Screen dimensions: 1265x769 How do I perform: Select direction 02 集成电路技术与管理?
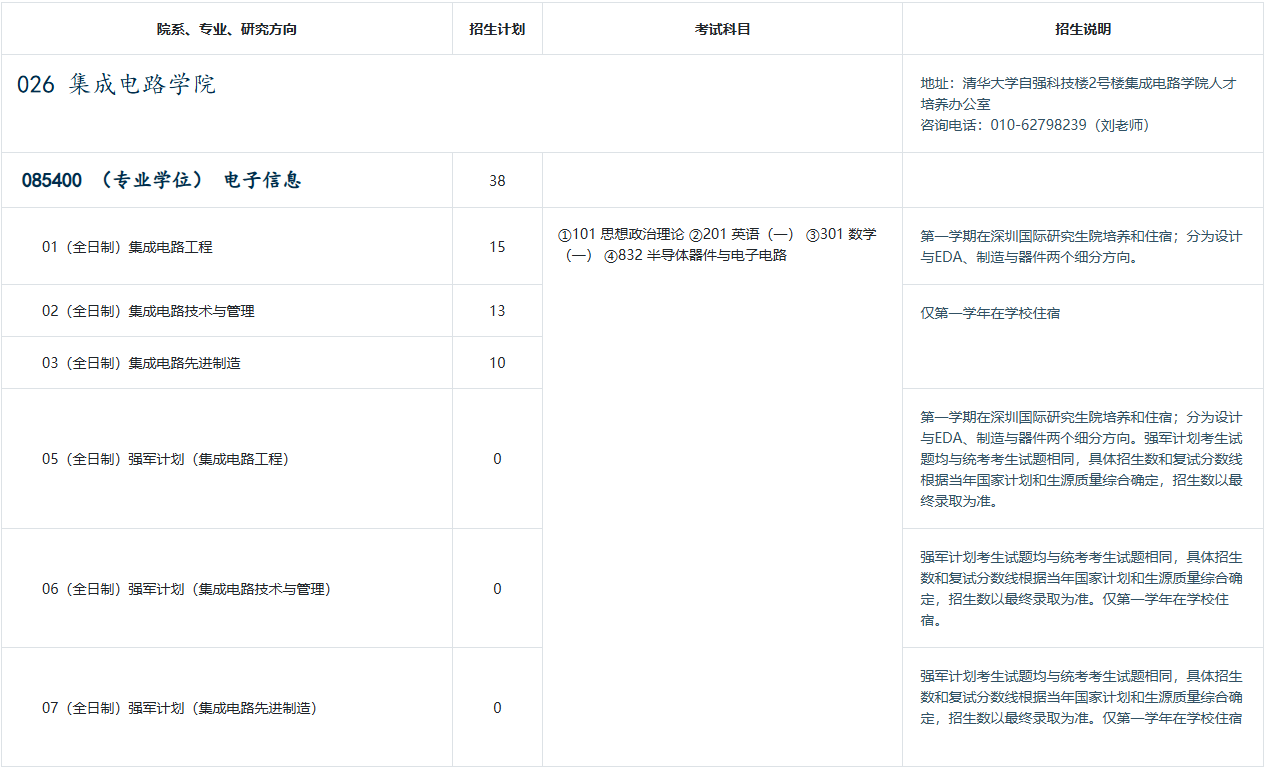[148, 311]
